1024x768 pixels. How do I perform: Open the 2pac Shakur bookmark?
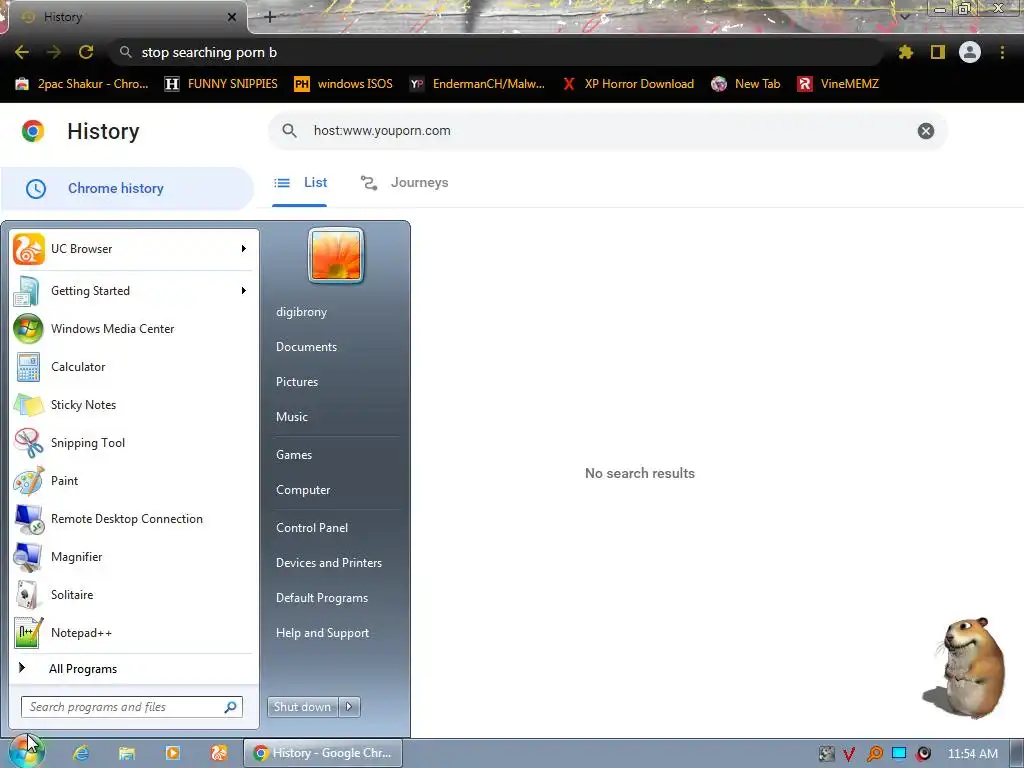[x=82, y=84]
